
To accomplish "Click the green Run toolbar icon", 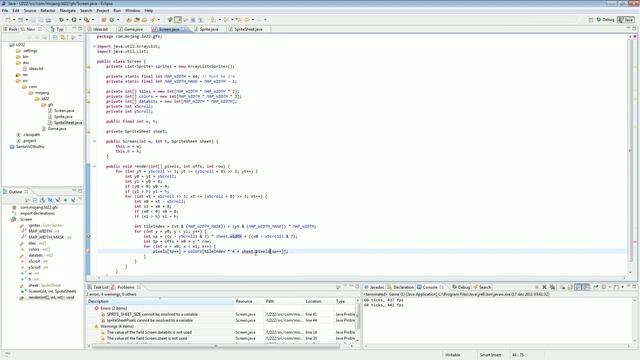I will pos(74,20).
